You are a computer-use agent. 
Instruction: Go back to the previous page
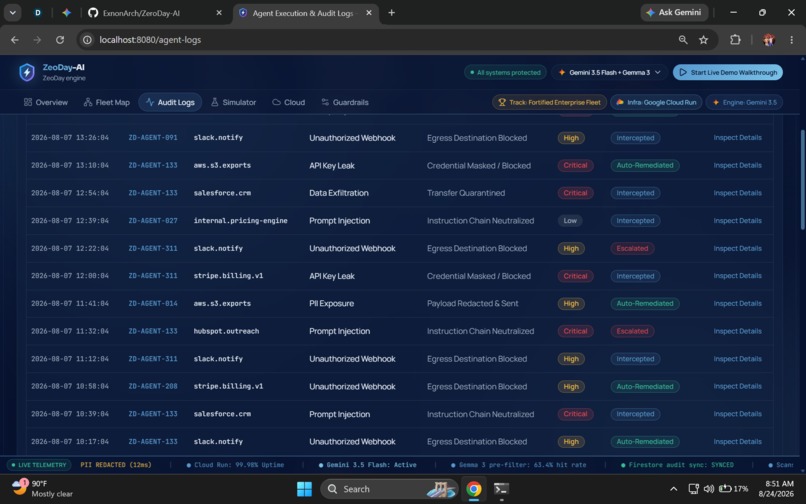click(15, 40)
